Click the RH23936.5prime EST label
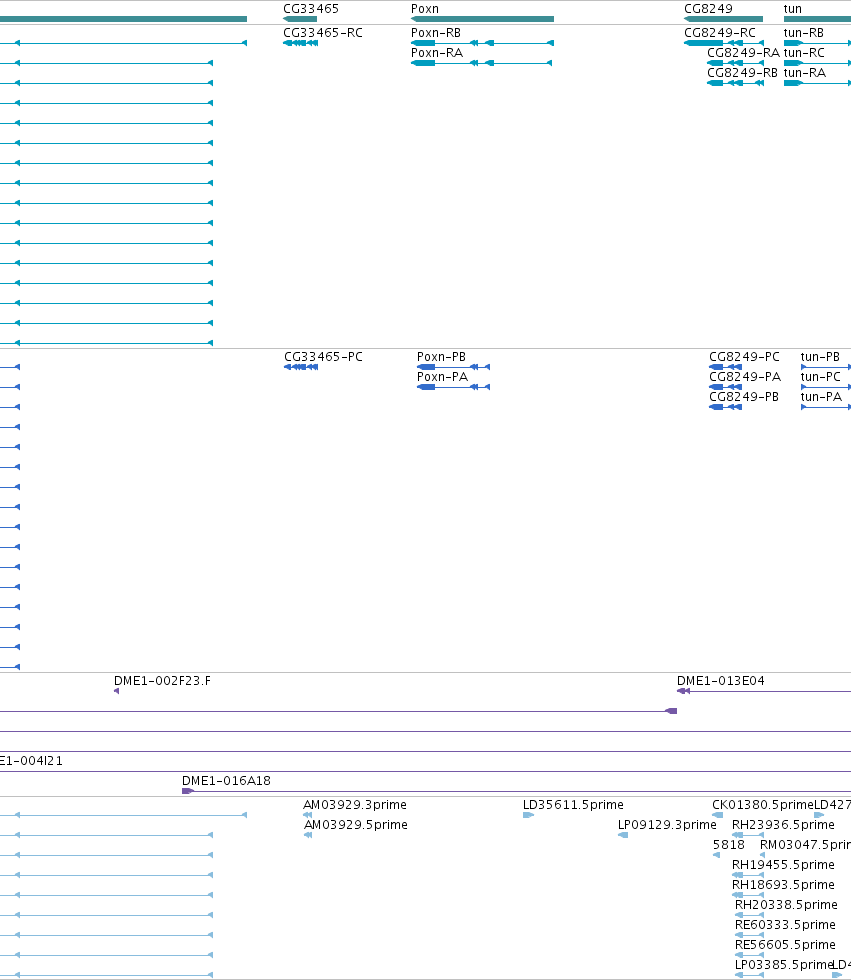The width and height of the screenshot is (851, 980). [x=783, y=824]
